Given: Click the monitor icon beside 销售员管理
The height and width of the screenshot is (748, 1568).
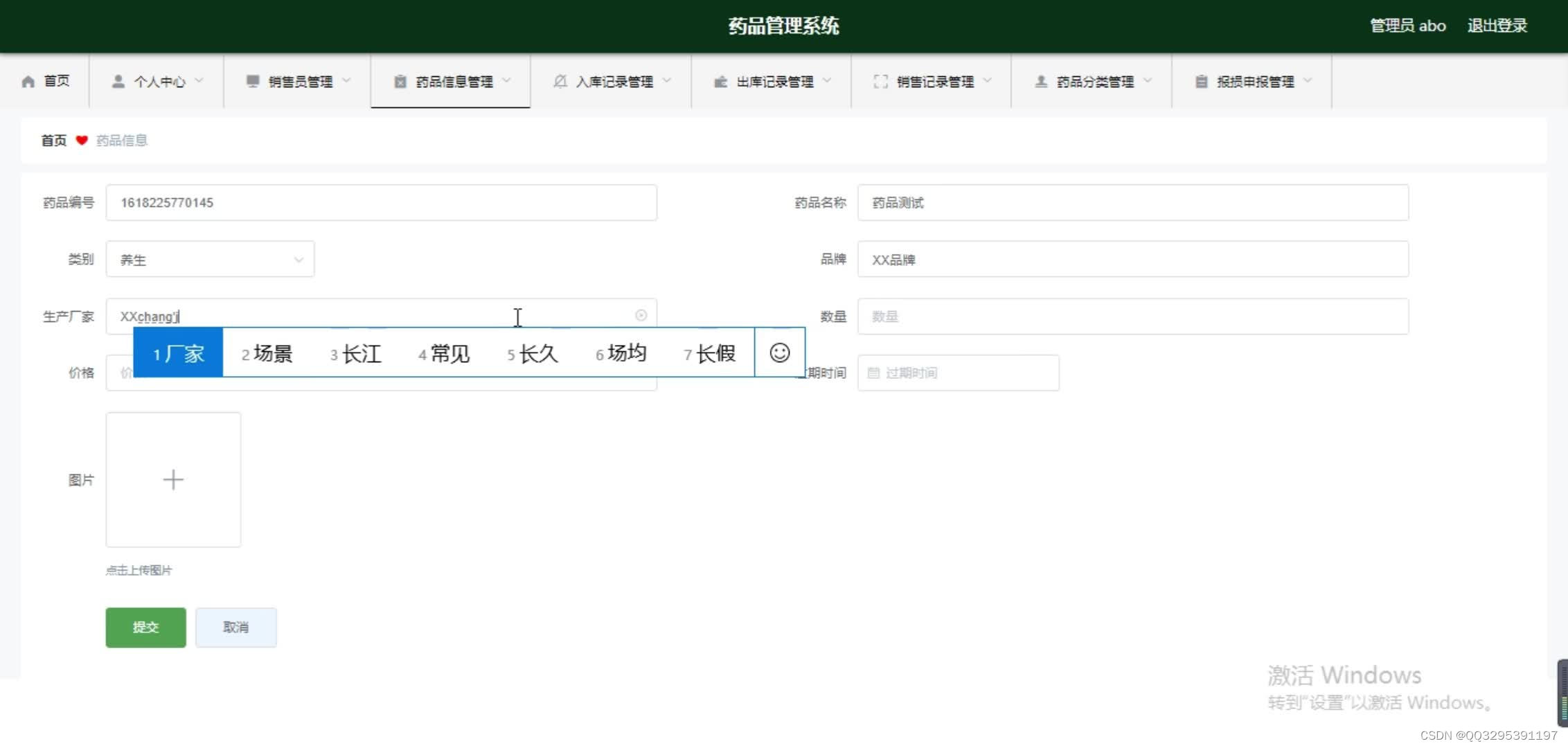Looking at the screenshot, I should pos(253,82).
